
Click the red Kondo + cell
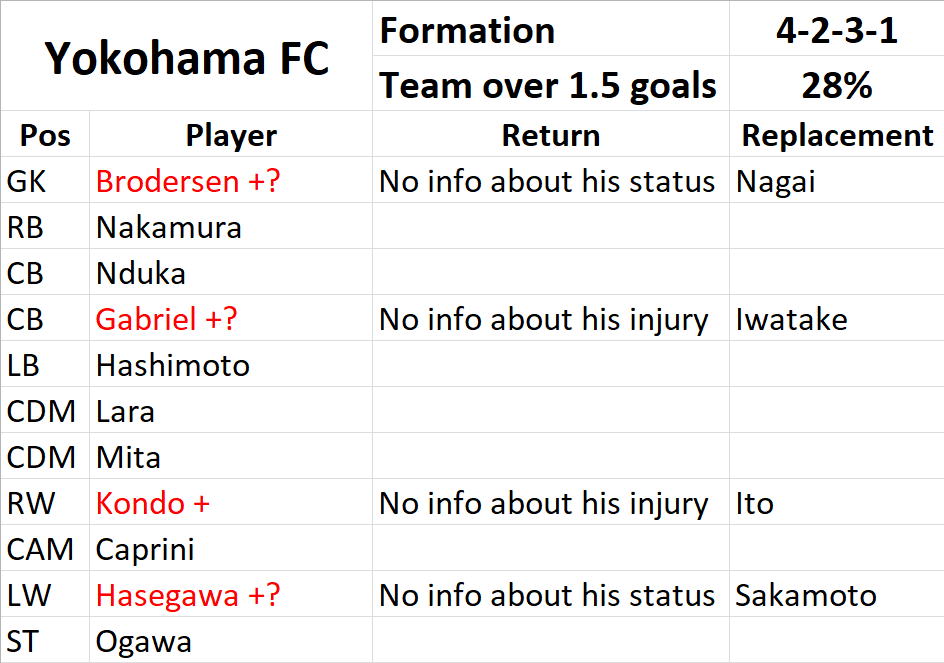point(231,502)
